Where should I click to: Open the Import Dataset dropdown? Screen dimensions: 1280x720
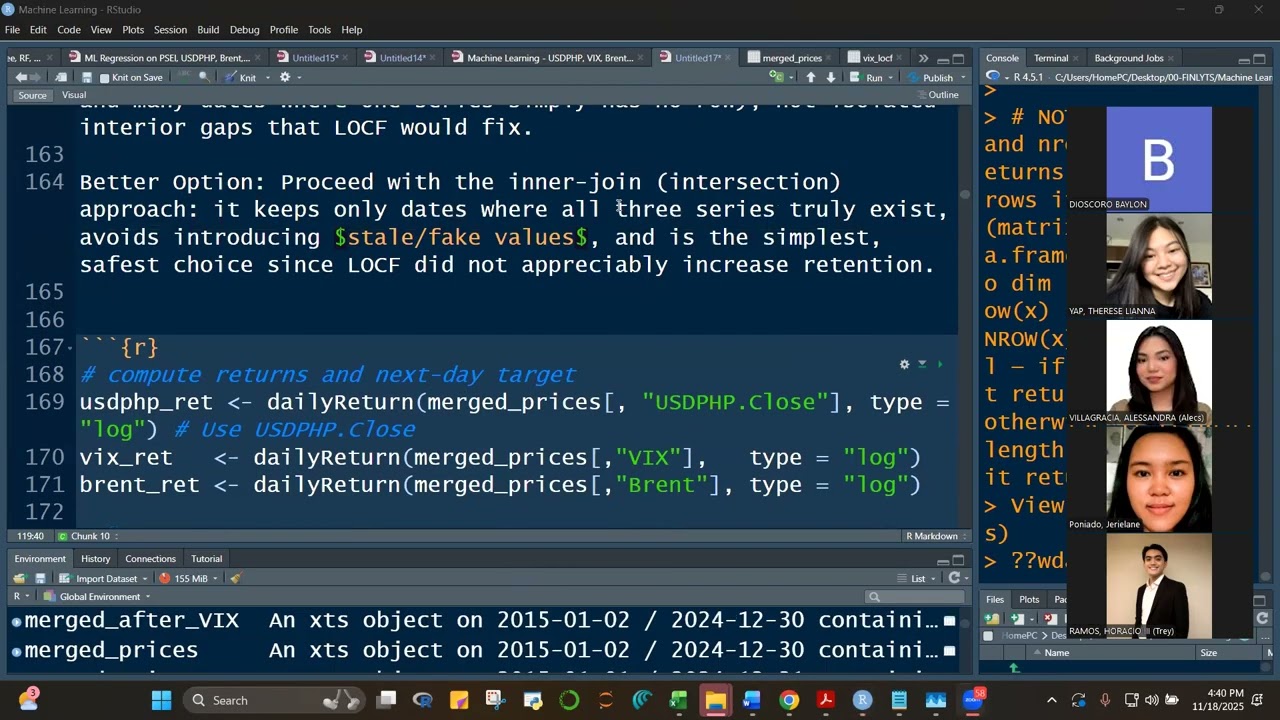point(104,579)
